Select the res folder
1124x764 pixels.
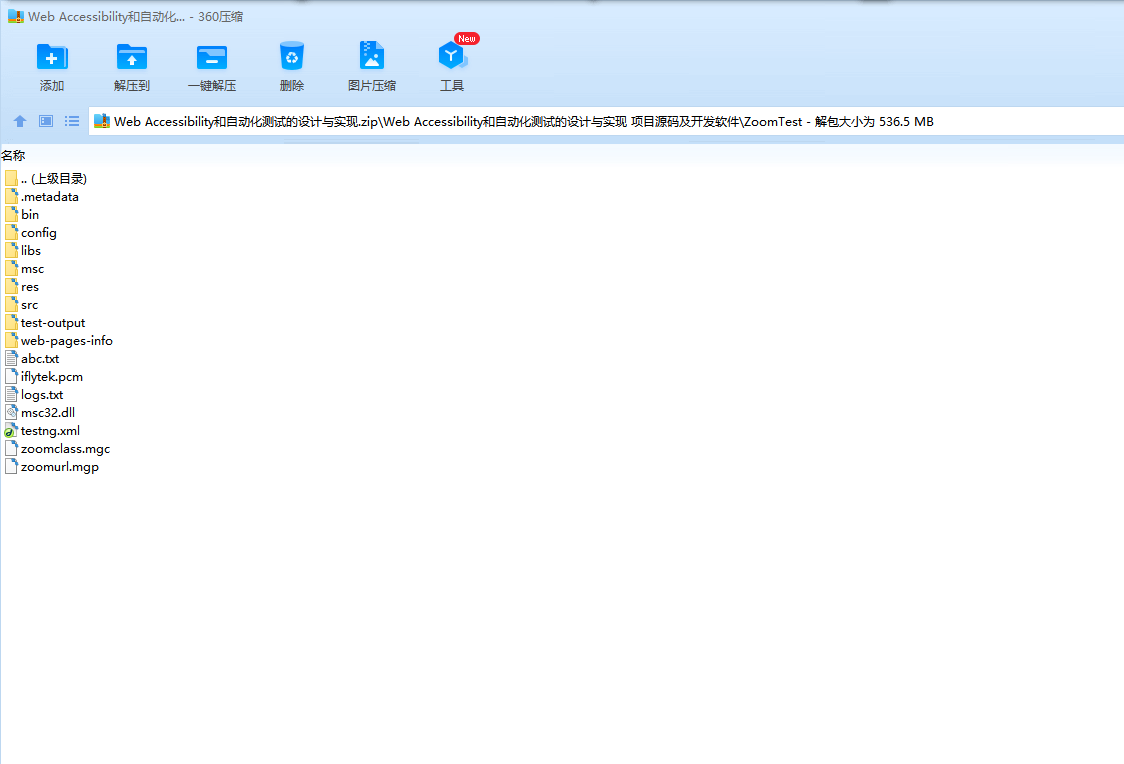point(22,287)
